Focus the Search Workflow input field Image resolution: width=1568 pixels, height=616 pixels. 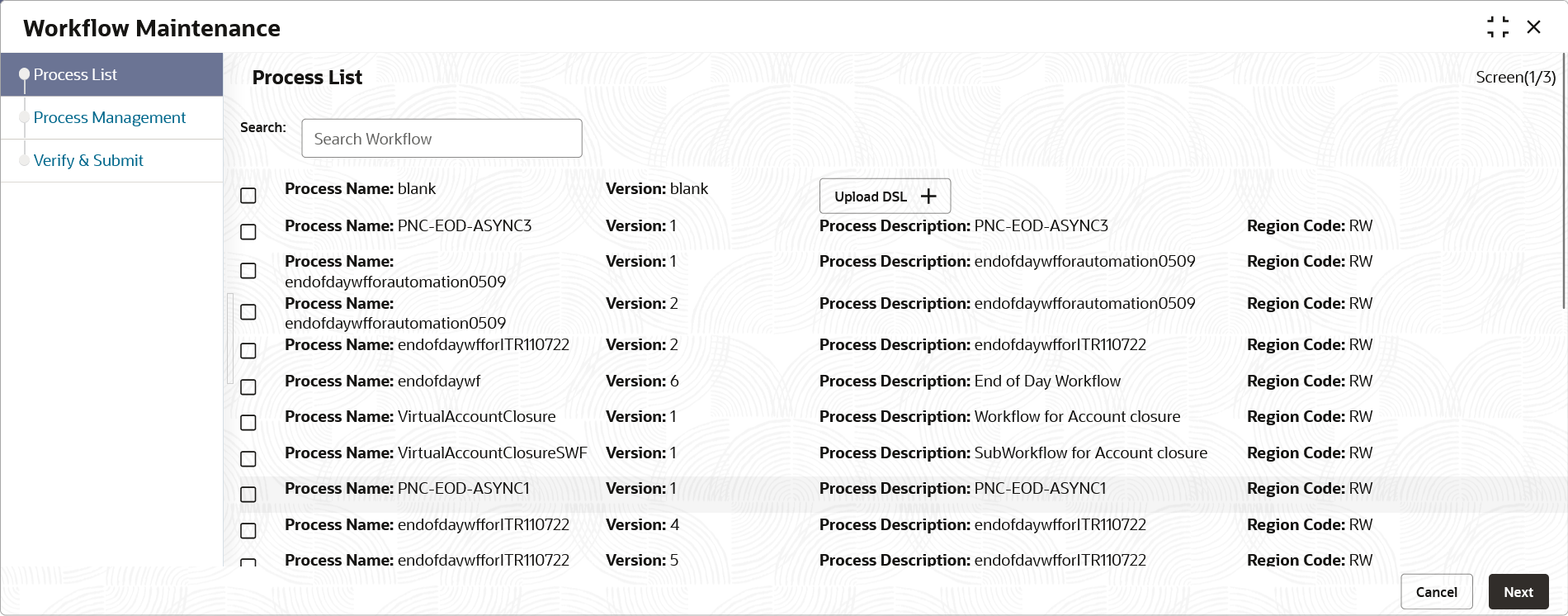442,139
